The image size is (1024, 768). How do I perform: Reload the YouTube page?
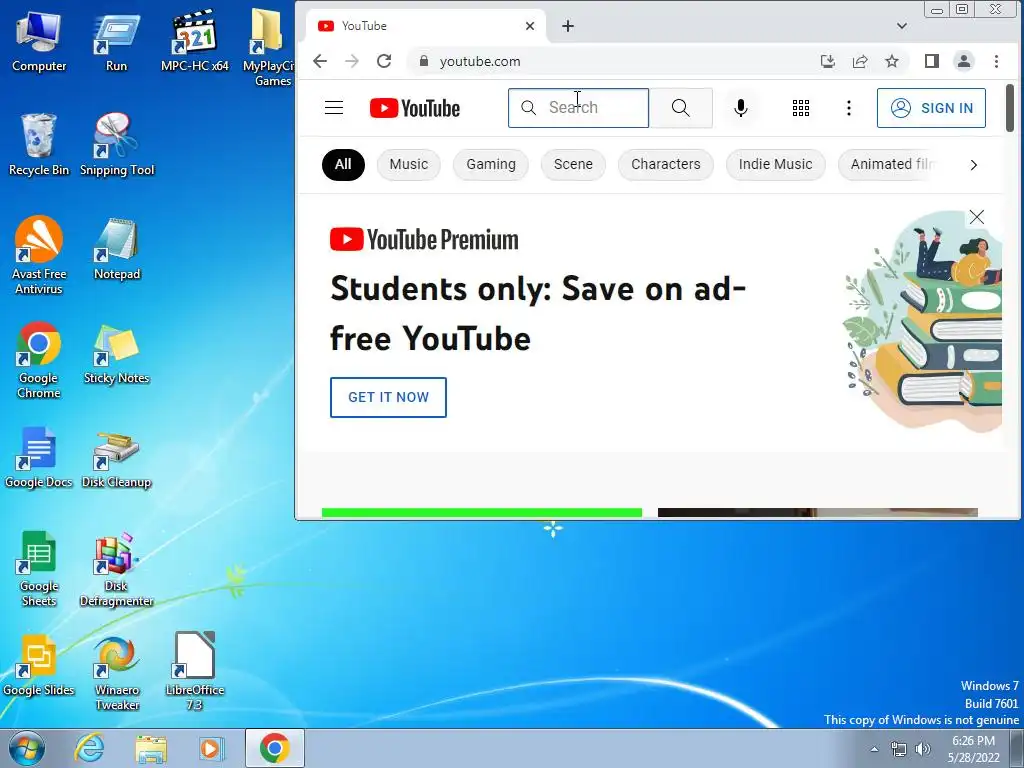[x=384, y=61]
